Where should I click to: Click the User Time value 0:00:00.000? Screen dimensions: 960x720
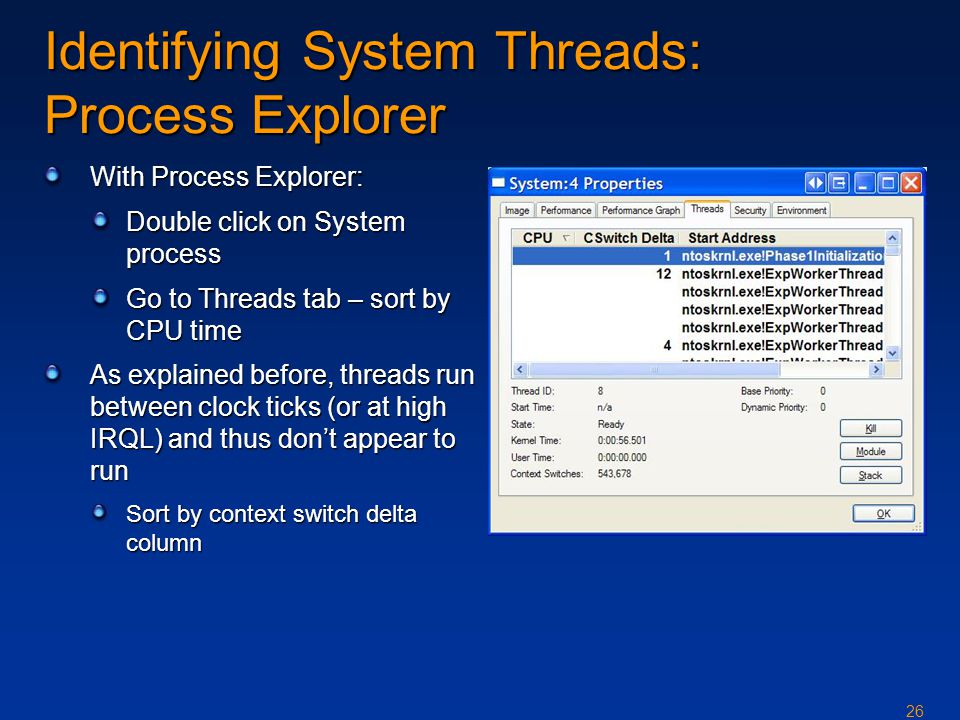[621, 457]
